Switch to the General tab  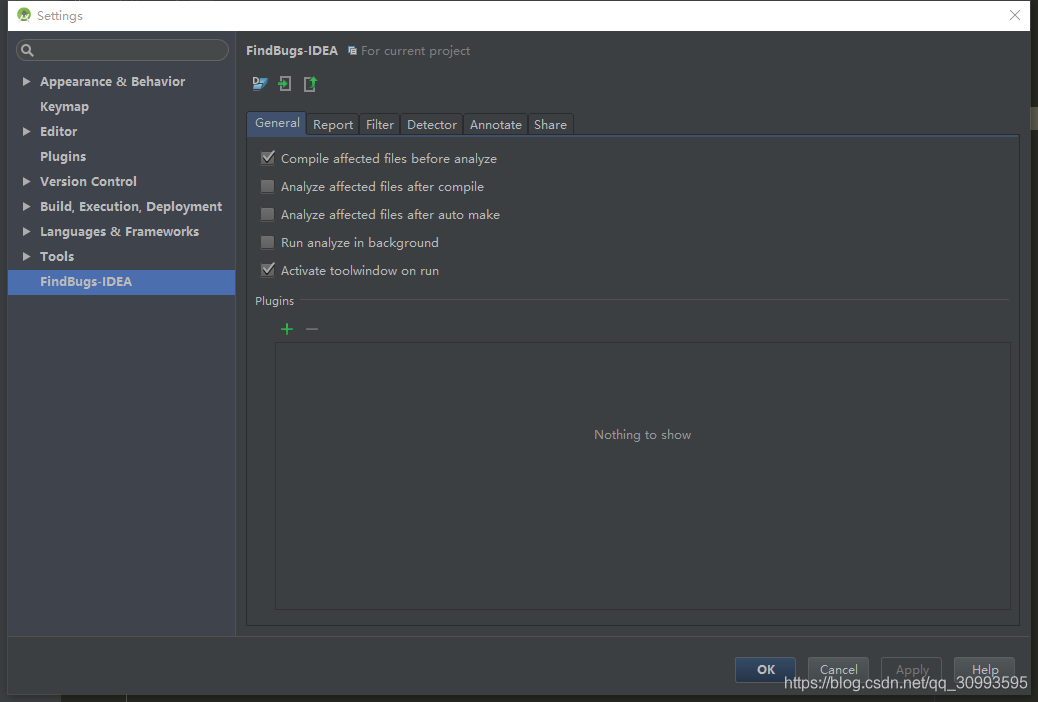coord(277,123)
